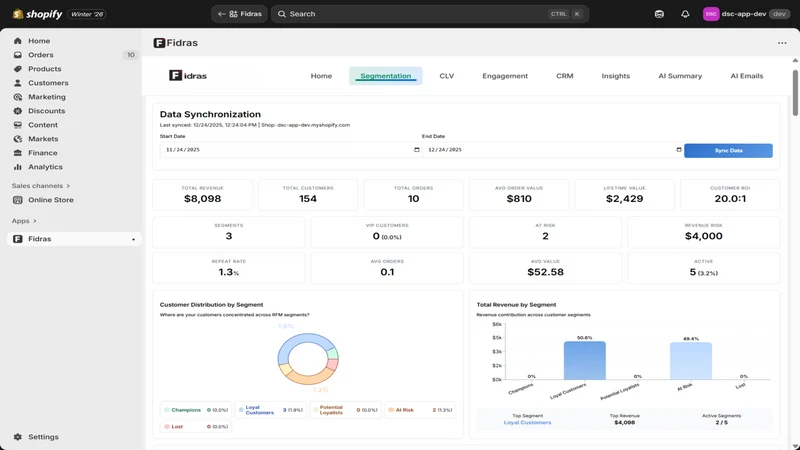
Task: Click the Total Revenue $8,098 card
Action: point(203,194)
